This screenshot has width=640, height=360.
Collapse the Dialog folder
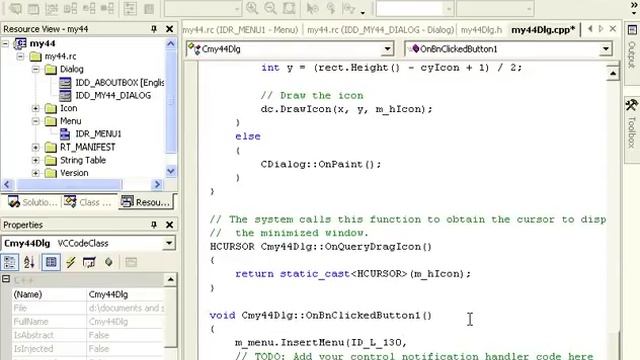(36, 69)
